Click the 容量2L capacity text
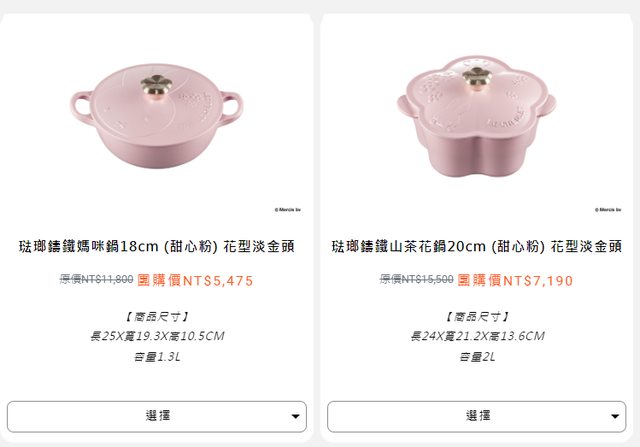Image resolution: width=640 pixels, height=447 pixels. [x=477, y=357]
